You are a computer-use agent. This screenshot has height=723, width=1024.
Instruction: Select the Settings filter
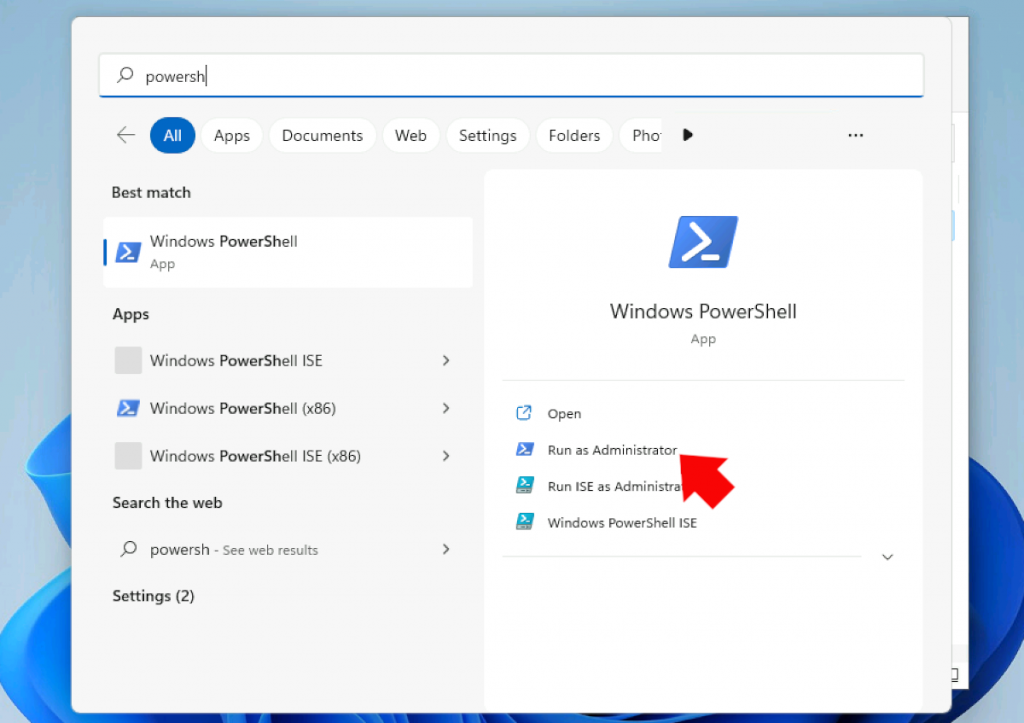pos(487,135)
